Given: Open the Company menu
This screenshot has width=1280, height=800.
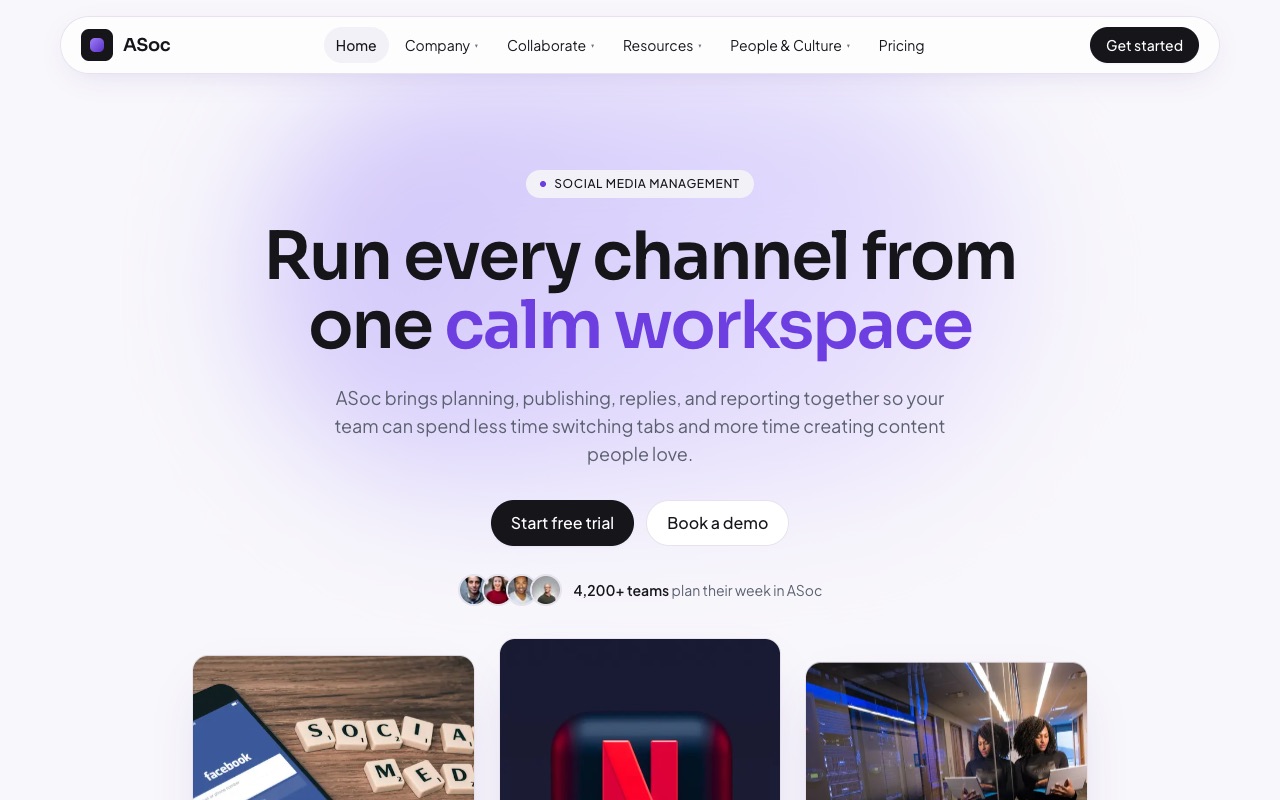Looking at the screenshot, I should (442, 45).
